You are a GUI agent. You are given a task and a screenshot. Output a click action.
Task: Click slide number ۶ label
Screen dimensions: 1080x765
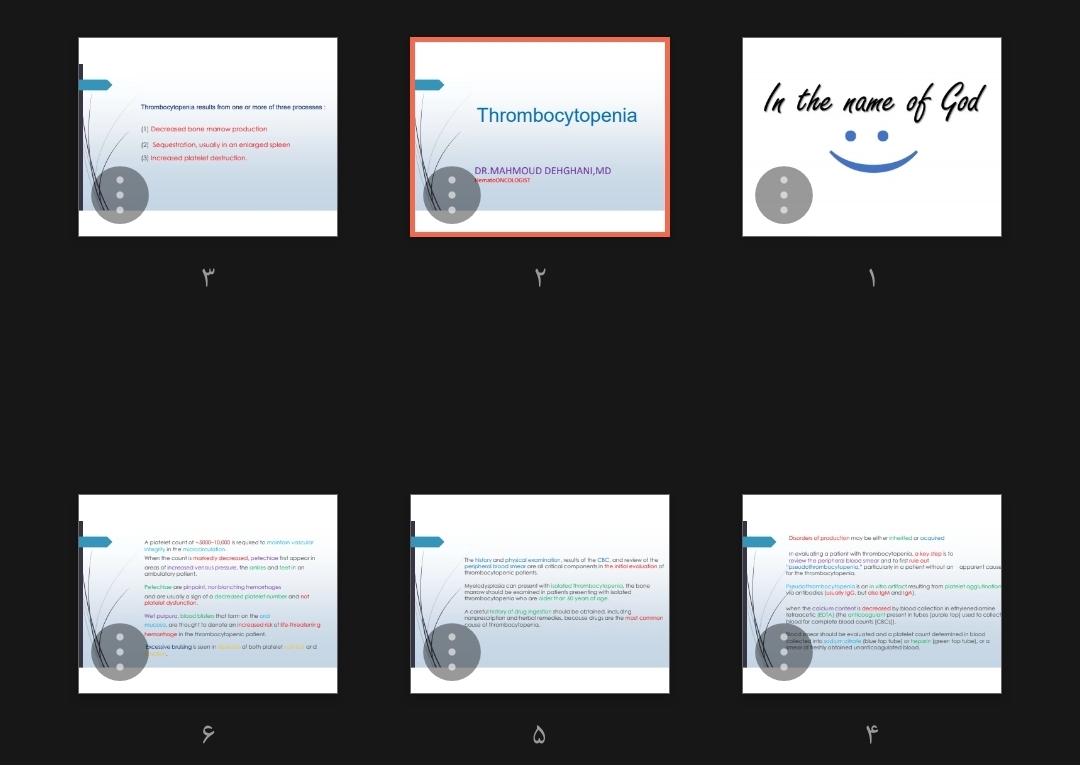coord(208,734)
